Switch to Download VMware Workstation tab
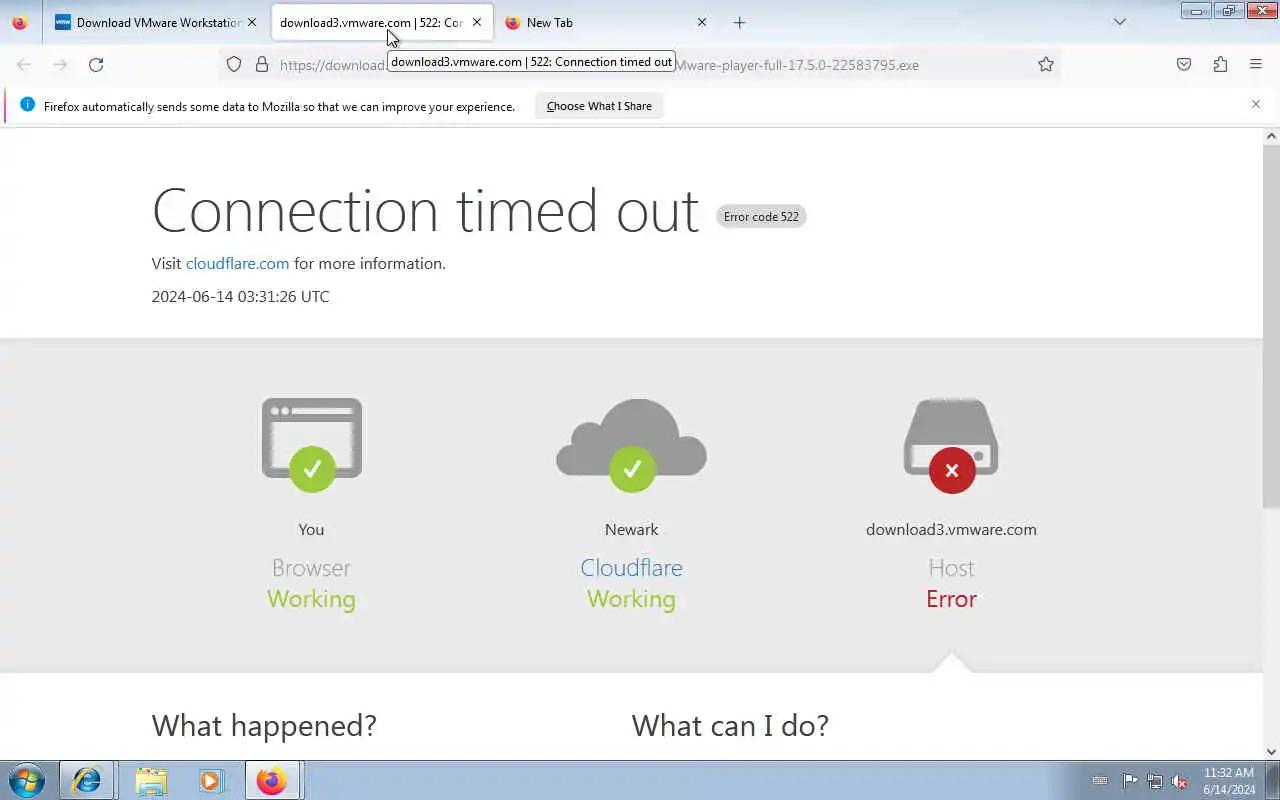 [x=156, y=22]
